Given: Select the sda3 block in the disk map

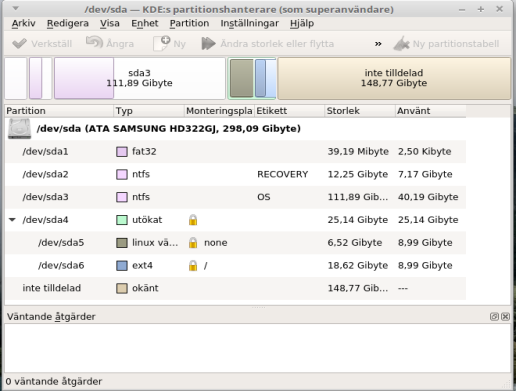Looking at the screenshot, I should pyautogui.click(x=140, y=78).
